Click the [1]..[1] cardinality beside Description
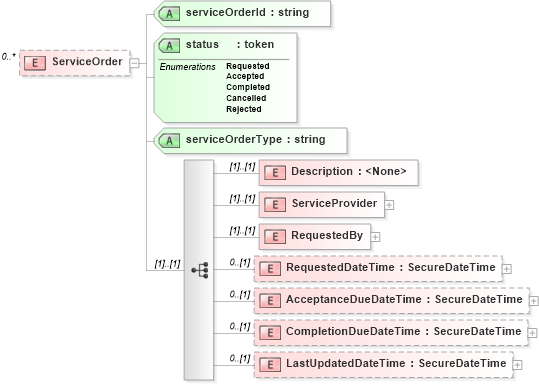539x385 pixels. pyautogui.click(x=242, y=167)
